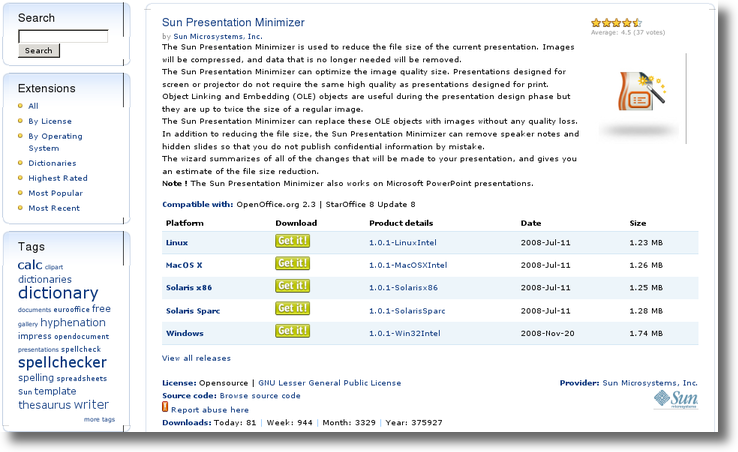Open the Sun Presentation Minimizer title link

(x=233, y=22)
